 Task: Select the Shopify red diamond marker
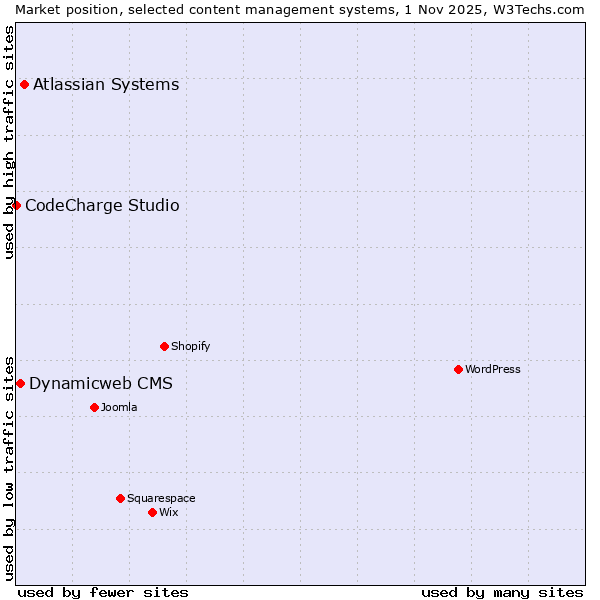point(164,346)
